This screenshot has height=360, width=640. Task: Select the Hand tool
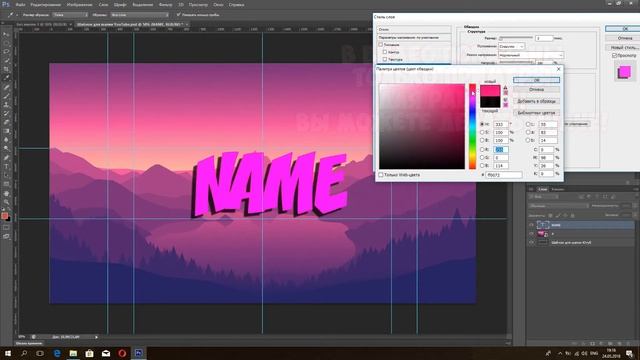[6, 193]
